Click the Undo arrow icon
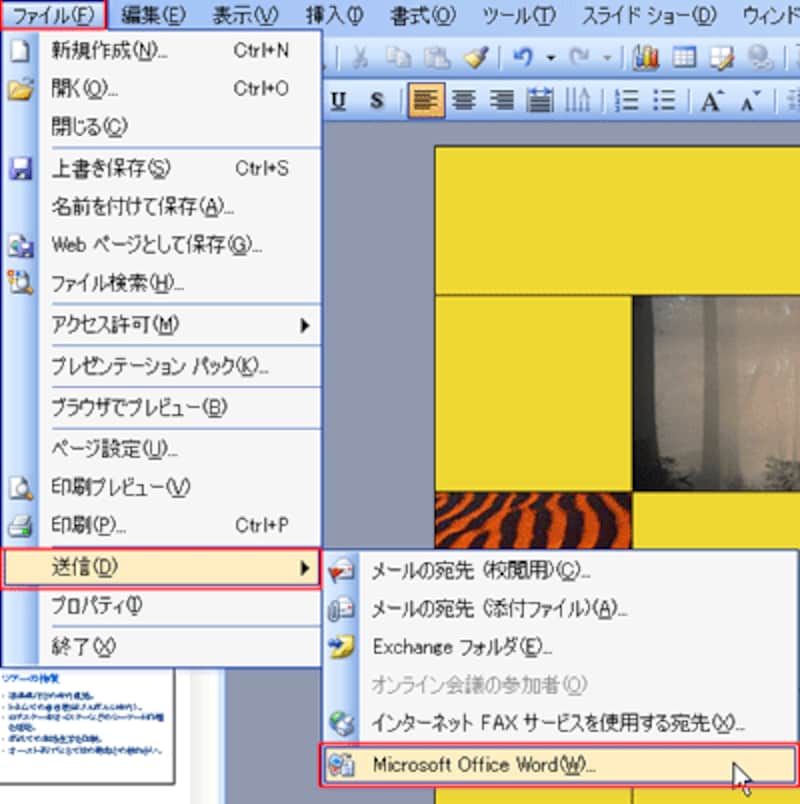 522,58
